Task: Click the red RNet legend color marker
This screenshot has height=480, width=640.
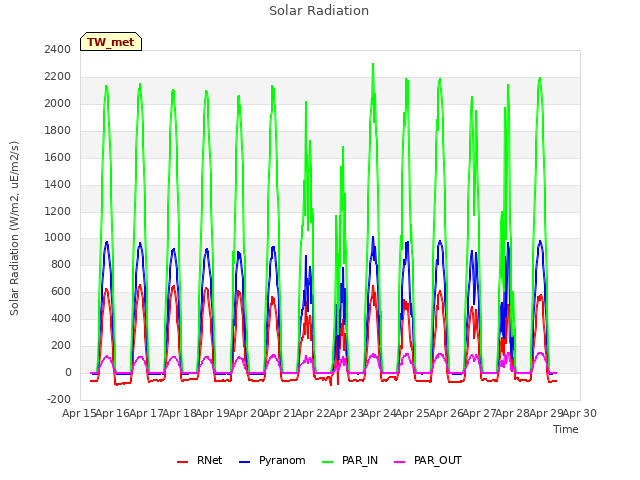Action: pyautogui.click(x=182, y=462)
